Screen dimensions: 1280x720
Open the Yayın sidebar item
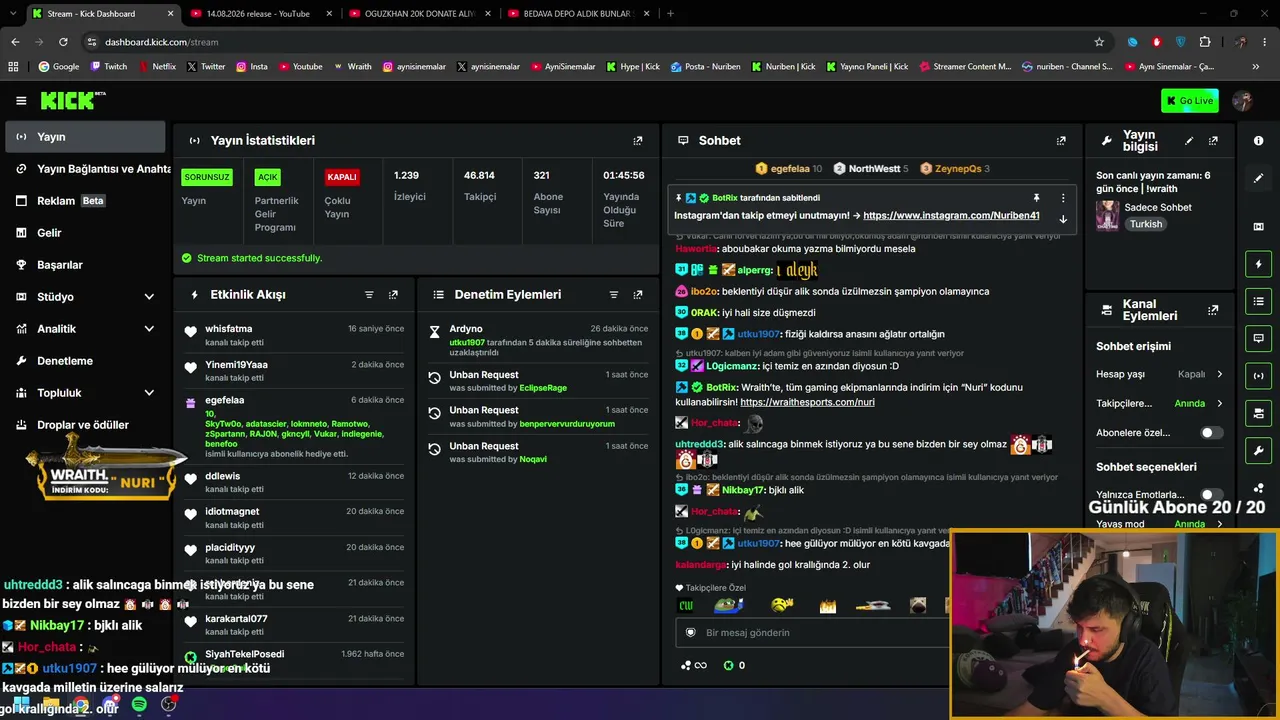tap(86, 137)
